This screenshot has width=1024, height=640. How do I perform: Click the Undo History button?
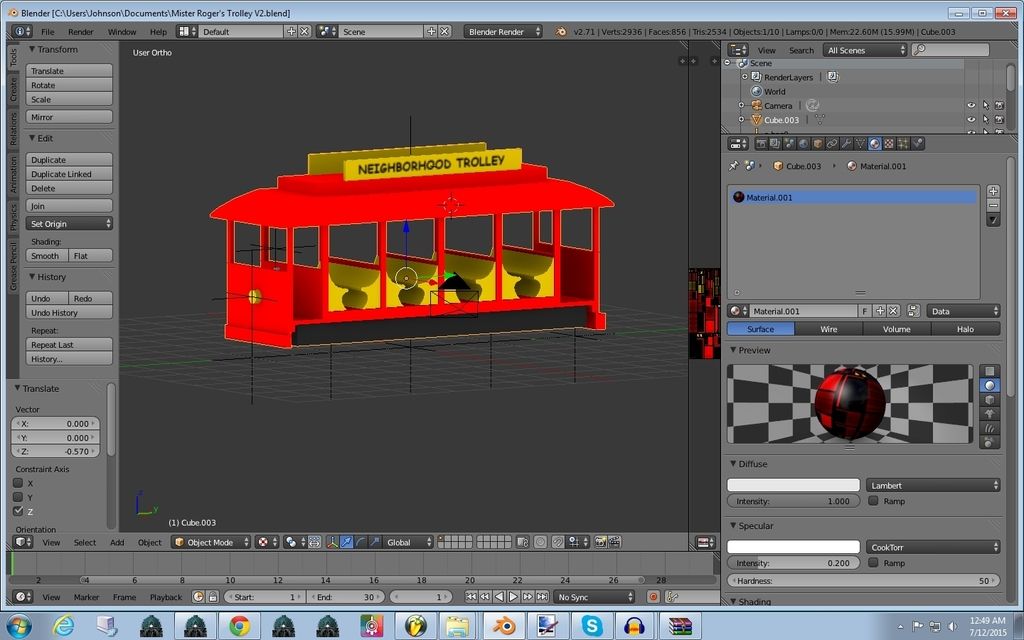(x=69, y=312)
